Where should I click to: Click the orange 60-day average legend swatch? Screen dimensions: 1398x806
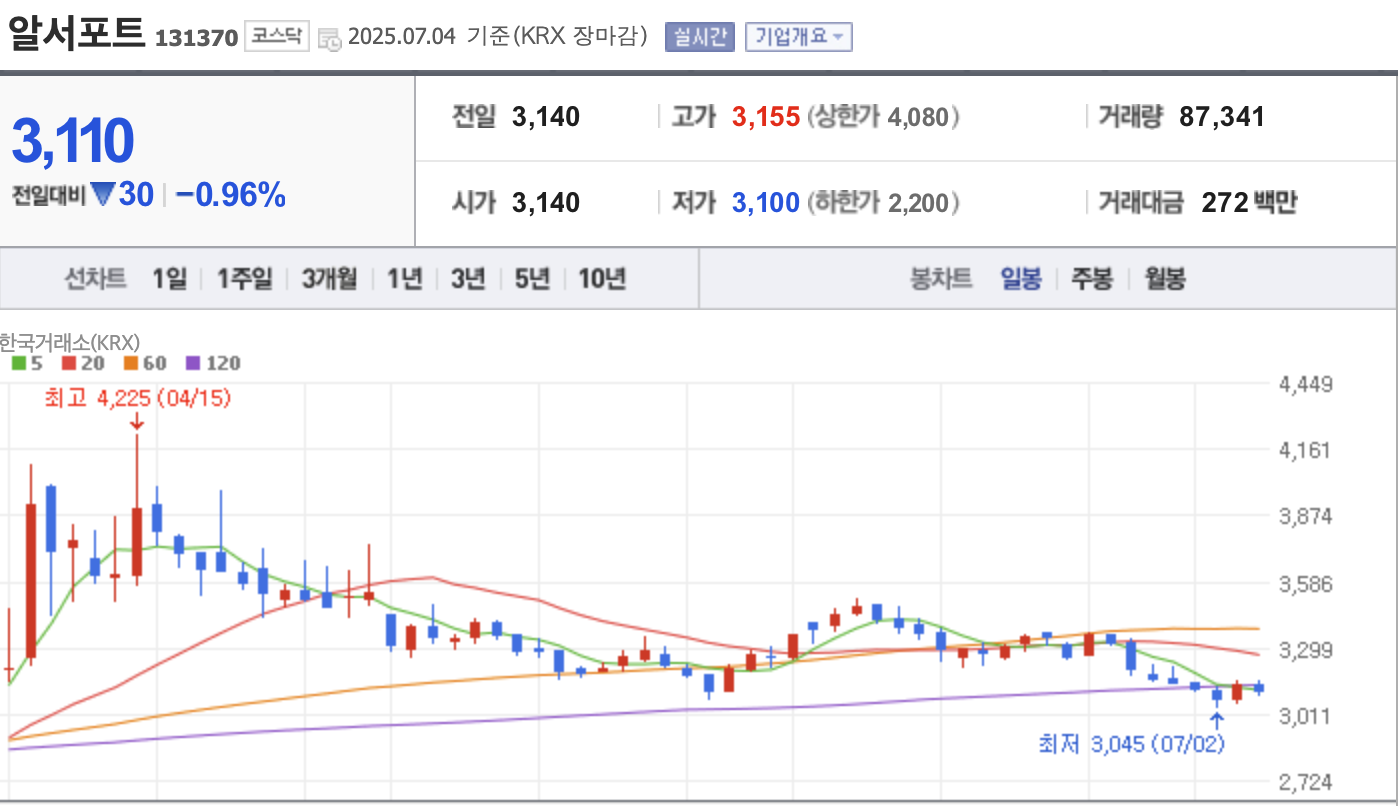click(131, 364)
